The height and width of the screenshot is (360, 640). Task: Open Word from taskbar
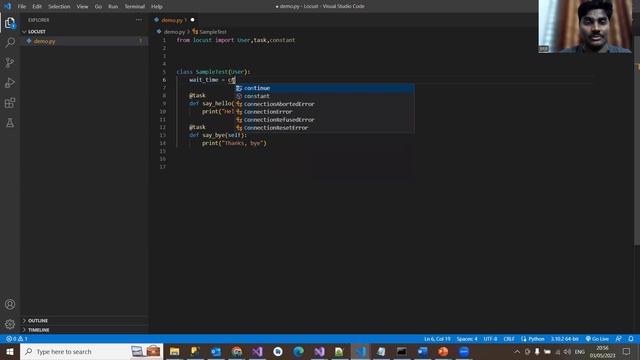coord(422,351)
